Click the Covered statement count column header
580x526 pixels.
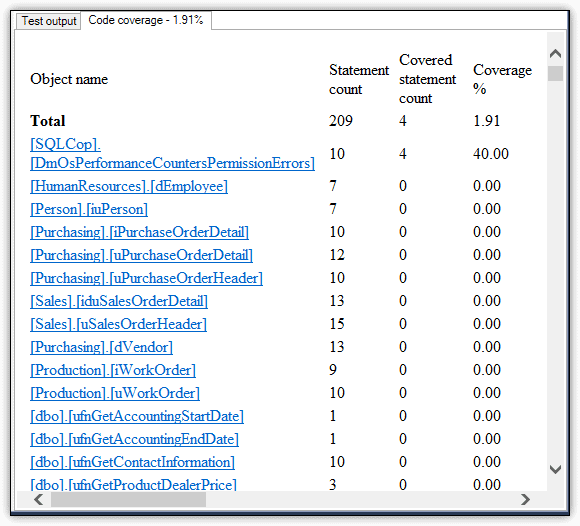click(x=427, y=79)
